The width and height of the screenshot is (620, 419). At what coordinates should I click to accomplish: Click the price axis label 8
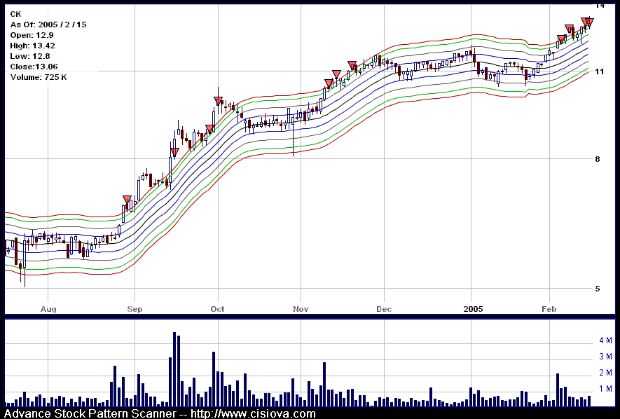click(597, 159)
